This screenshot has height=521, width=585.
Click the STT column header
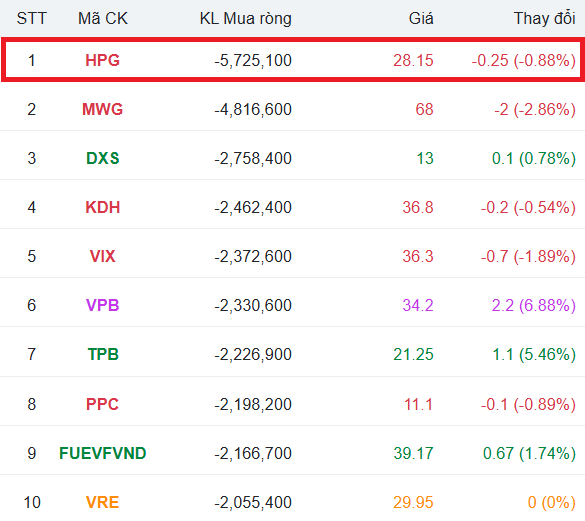(x=32, y=18)
